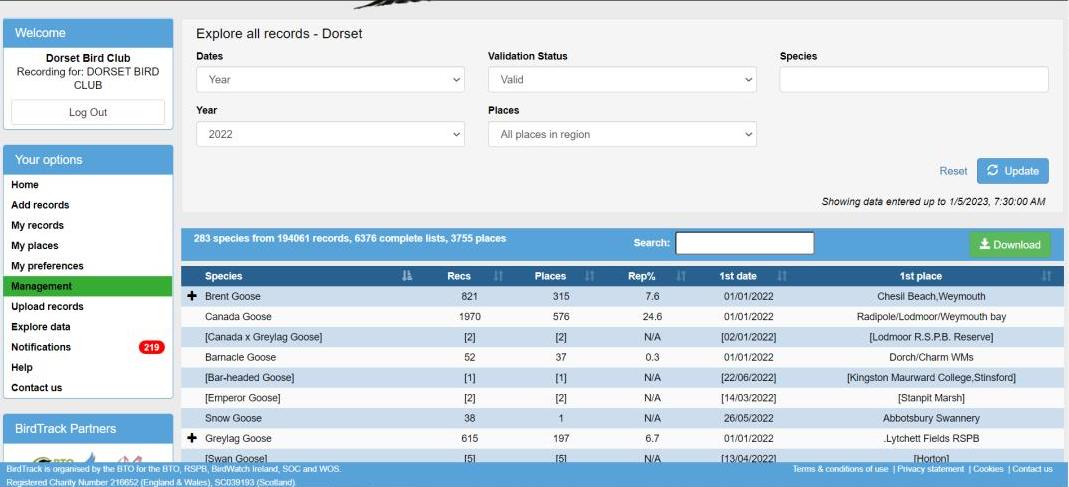The height and width of the screenshot is (487, 1069).
Task: Click the Reset link
Action: click(x=953, y=171)
